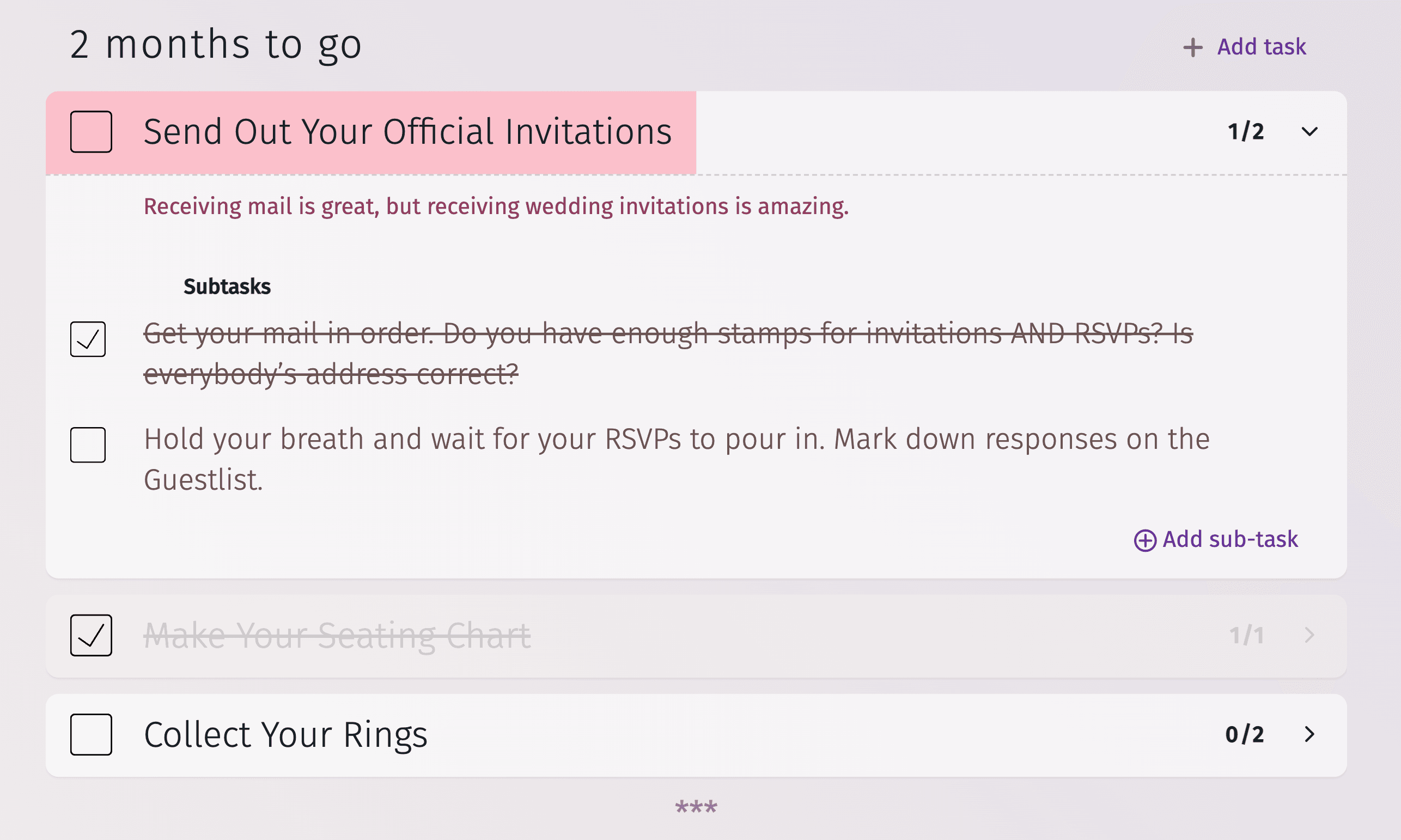Click the 1/2 subtask progress counter
The width and height of the screenshot is (1401, 840).
coord(1245,132)
